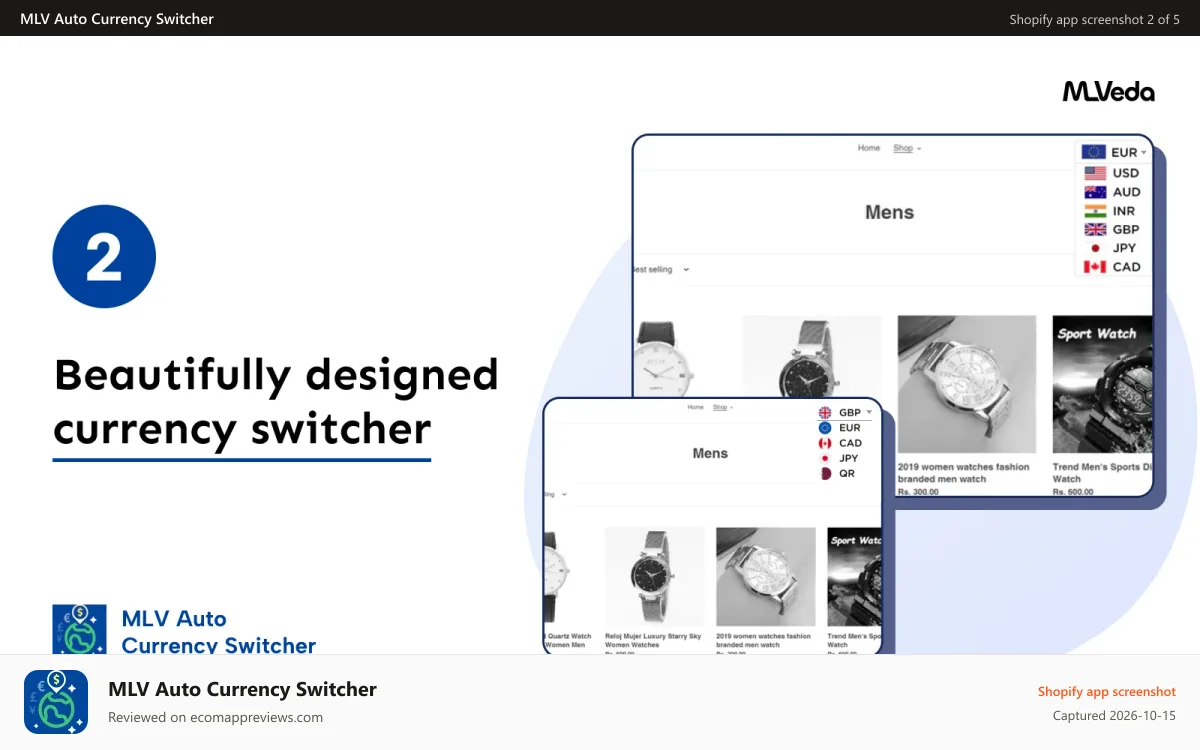Open the starry black watch thumbnail in large preview
The height and width of the screenshot is (750, 1200).
click(x=812, y=357)
